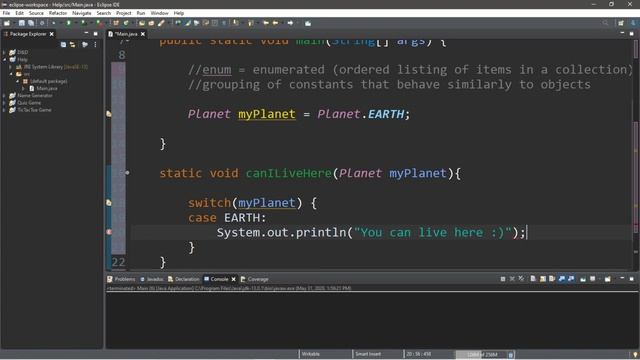The image size is (640, 360).
Task: Close the Main.java editor tab
Action: (x=143, y=34)
